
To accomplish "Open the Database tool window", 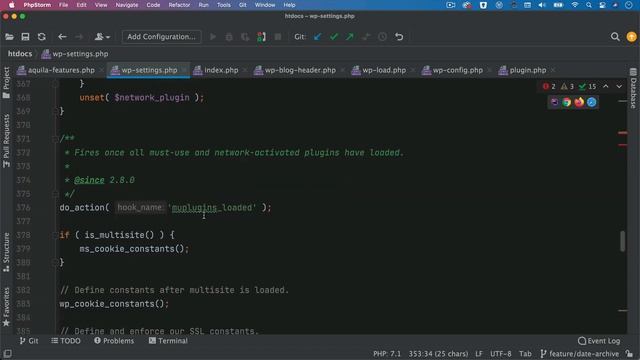I will (633, 89).
